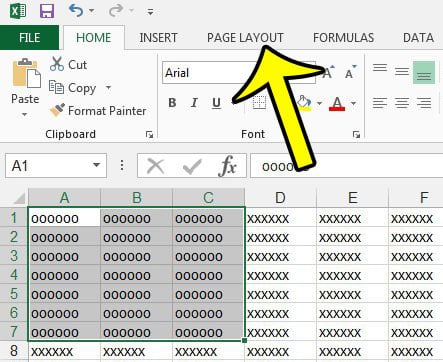Open the Name Box dropdown arrow

pyautogui.click(x=96, y=165)
